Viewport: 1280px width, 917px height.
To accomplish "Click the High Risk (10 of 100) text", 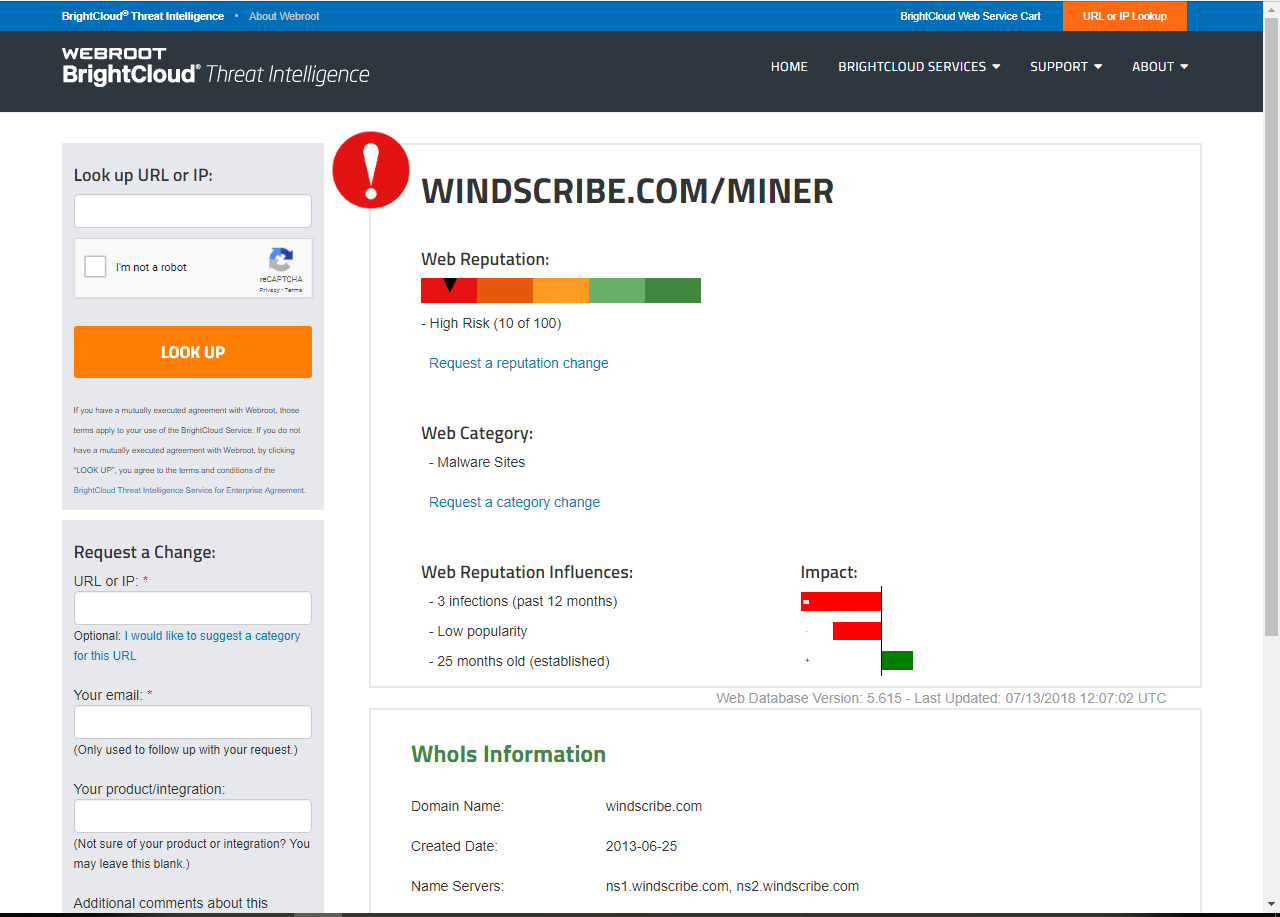I will (495, 323).
